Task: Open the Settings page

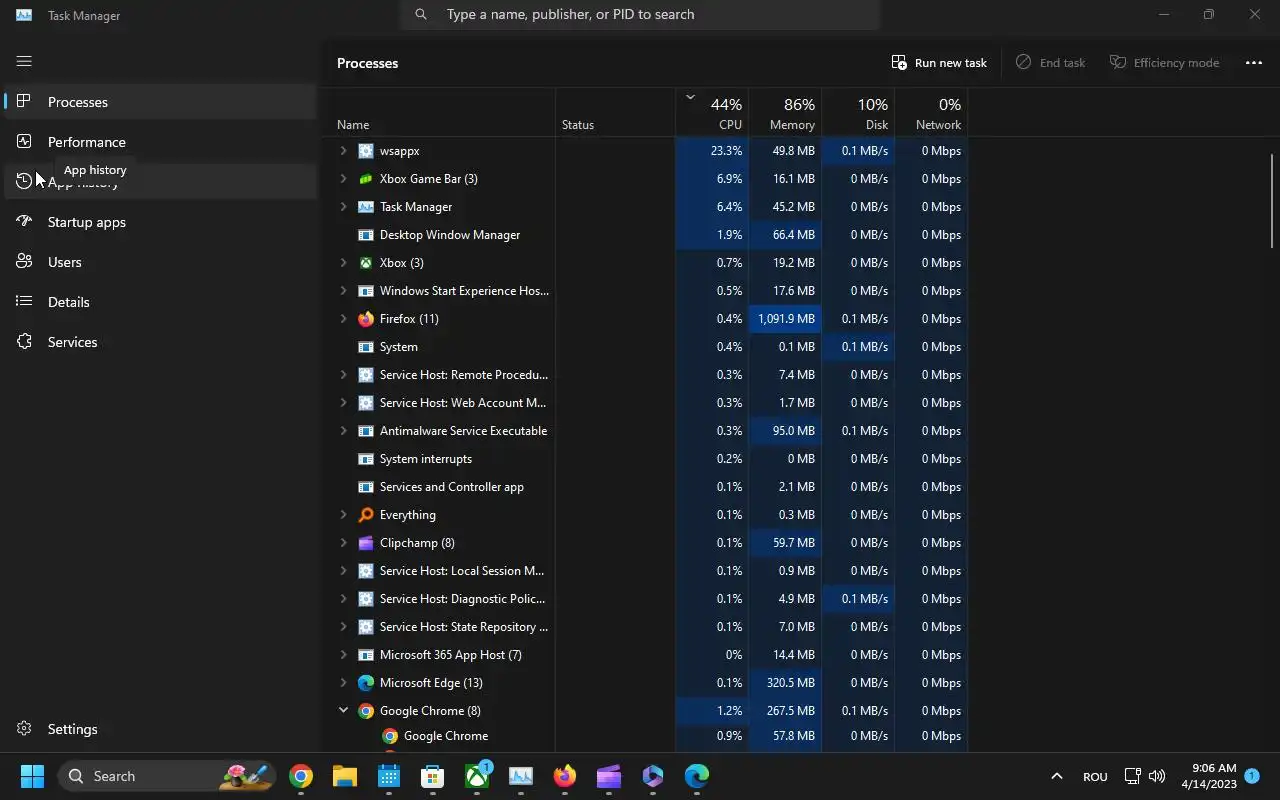Action: pyautogui.click(x=160, y=729)
